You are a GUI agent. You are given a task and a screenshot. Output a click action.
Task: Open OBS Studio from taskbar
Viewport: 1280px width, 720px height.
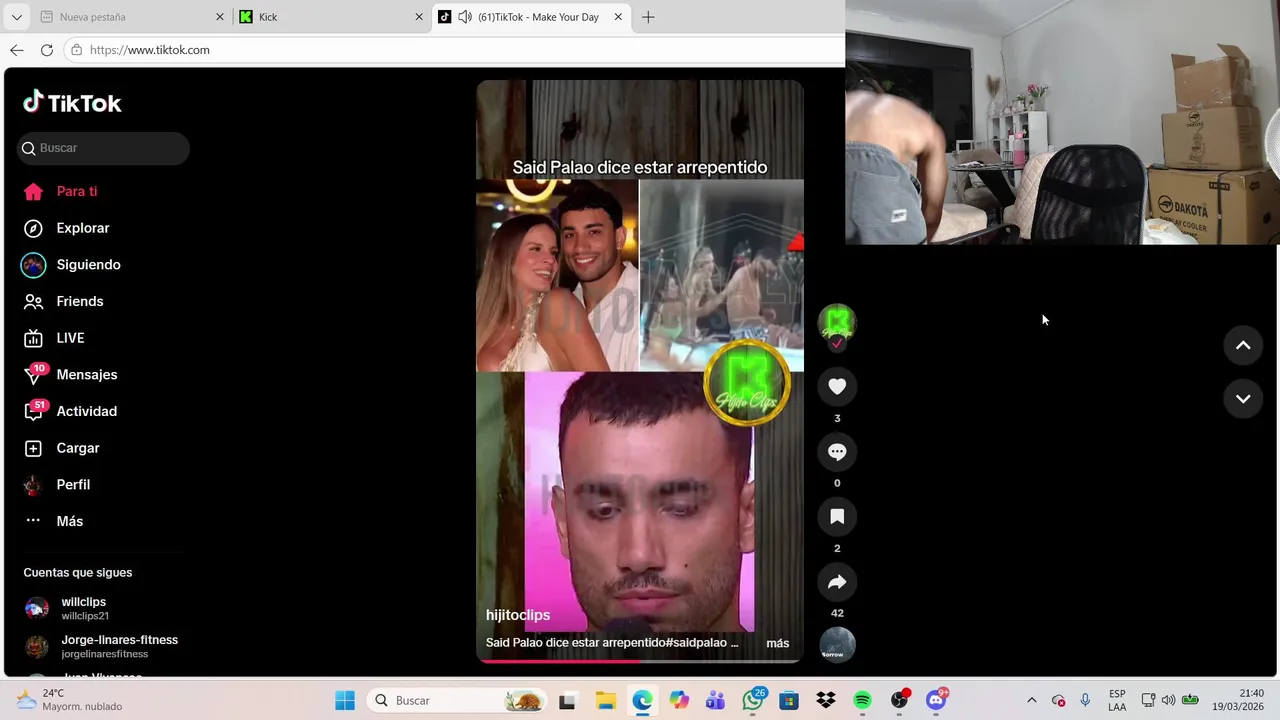(900, 700)
